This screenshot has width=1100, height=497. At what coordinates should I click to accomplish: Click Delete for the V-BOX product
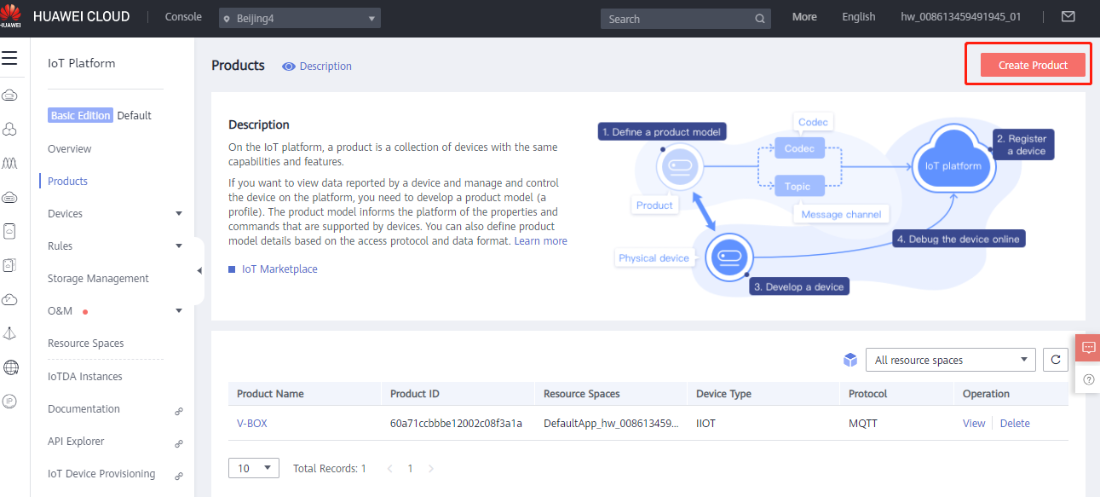(x=1014, y=423)
